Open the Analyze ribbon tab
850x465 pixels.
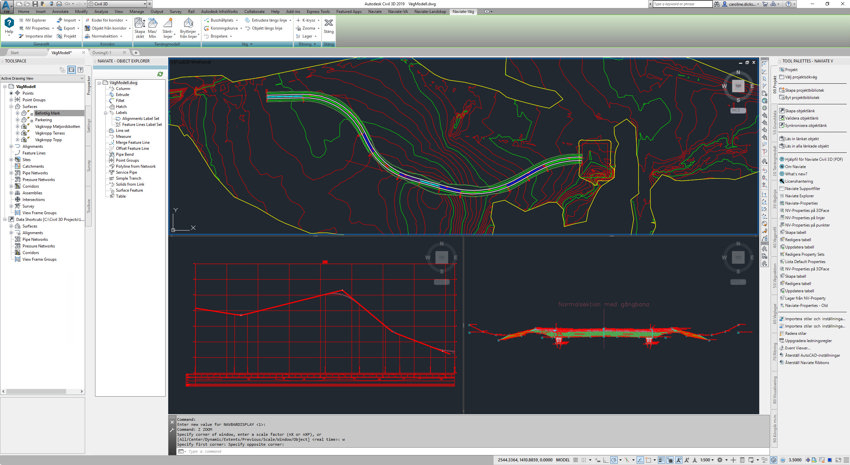pos(101,11)
